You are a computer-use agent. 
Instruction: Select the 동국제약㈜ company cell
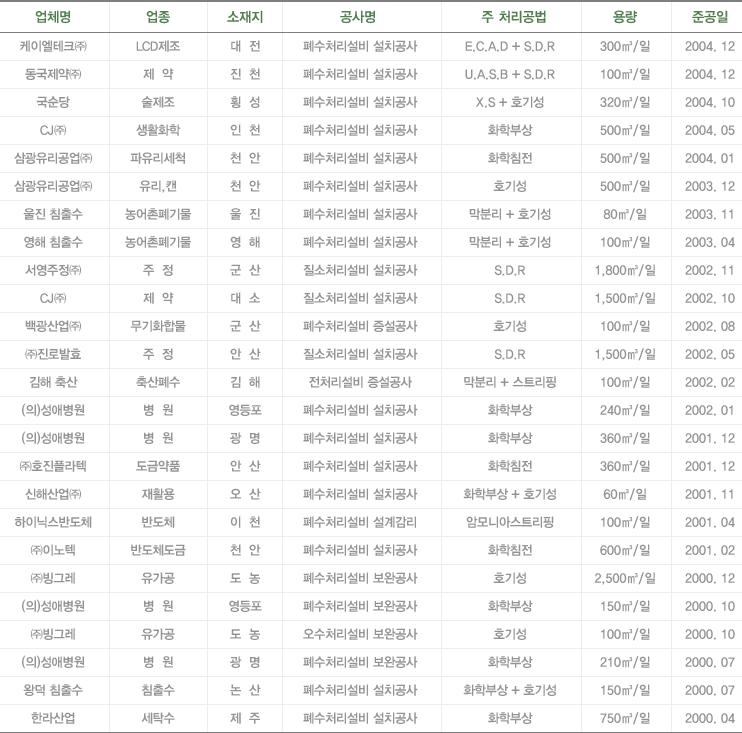click(x=53, y=74)
